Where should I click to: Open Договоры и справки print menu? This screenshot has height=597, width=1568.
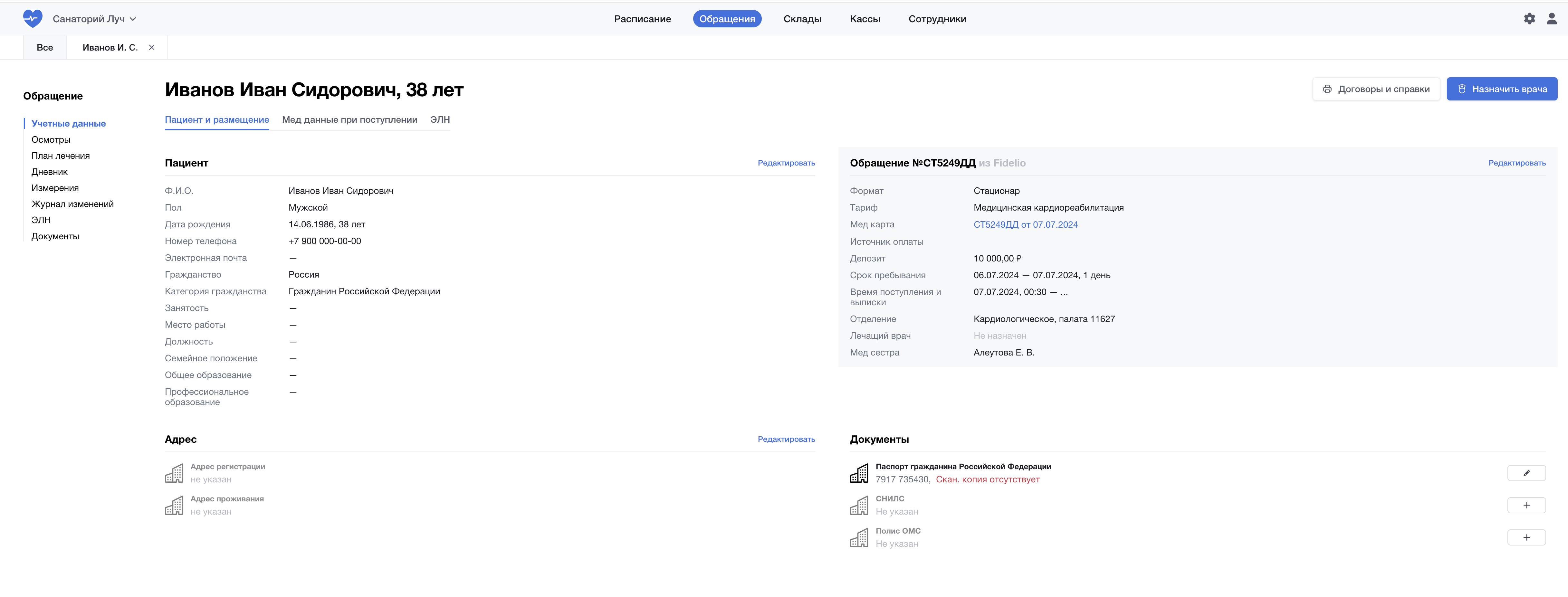[1376, 89]
